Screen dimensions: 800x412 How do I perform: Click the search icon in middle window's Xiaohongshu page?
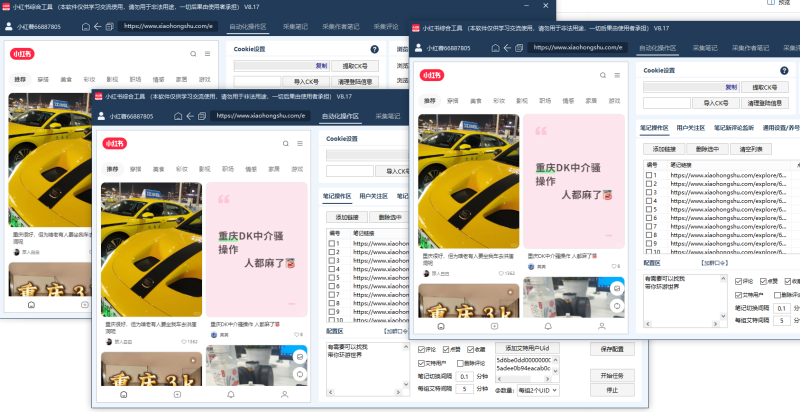pyautogui.click(x=286, y=144)
